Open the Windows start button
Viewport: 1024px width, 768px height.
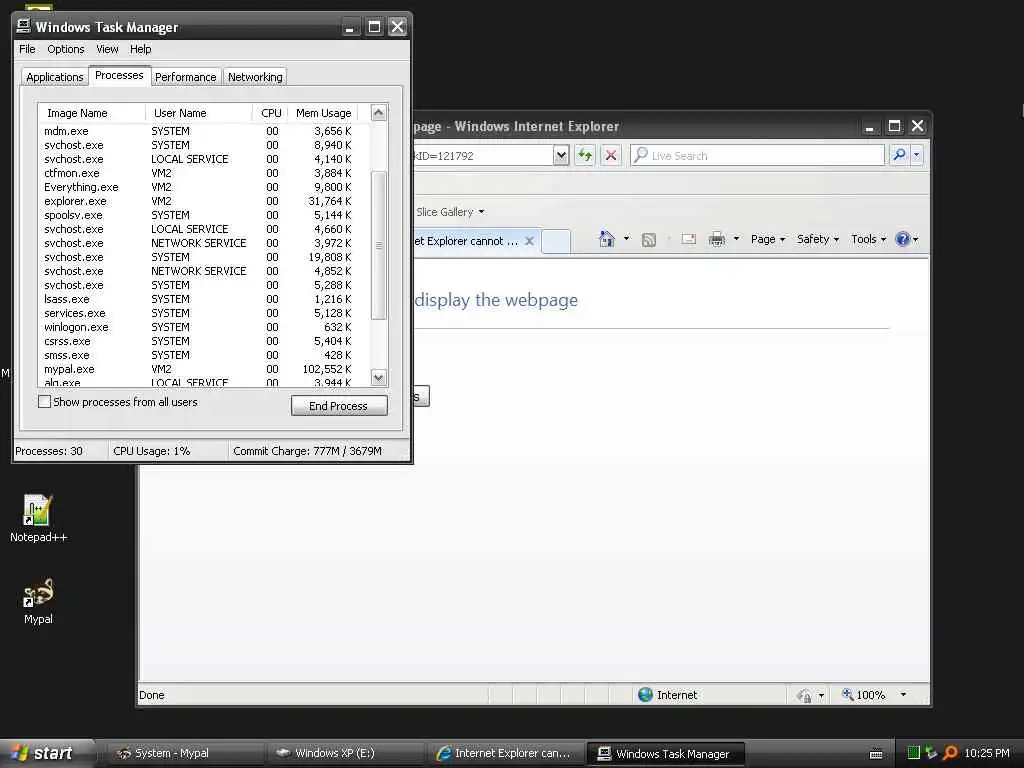(43, 753)
